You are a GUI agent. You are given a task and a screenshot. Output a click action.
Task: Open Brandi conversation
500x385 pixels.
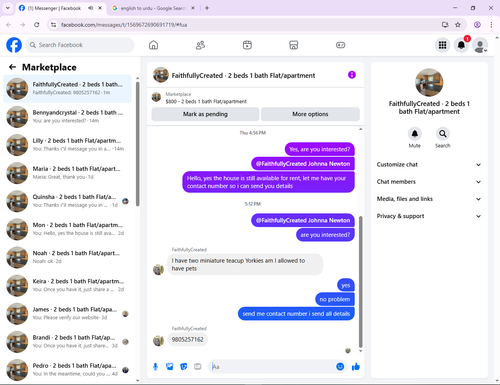tap(67, 342)
